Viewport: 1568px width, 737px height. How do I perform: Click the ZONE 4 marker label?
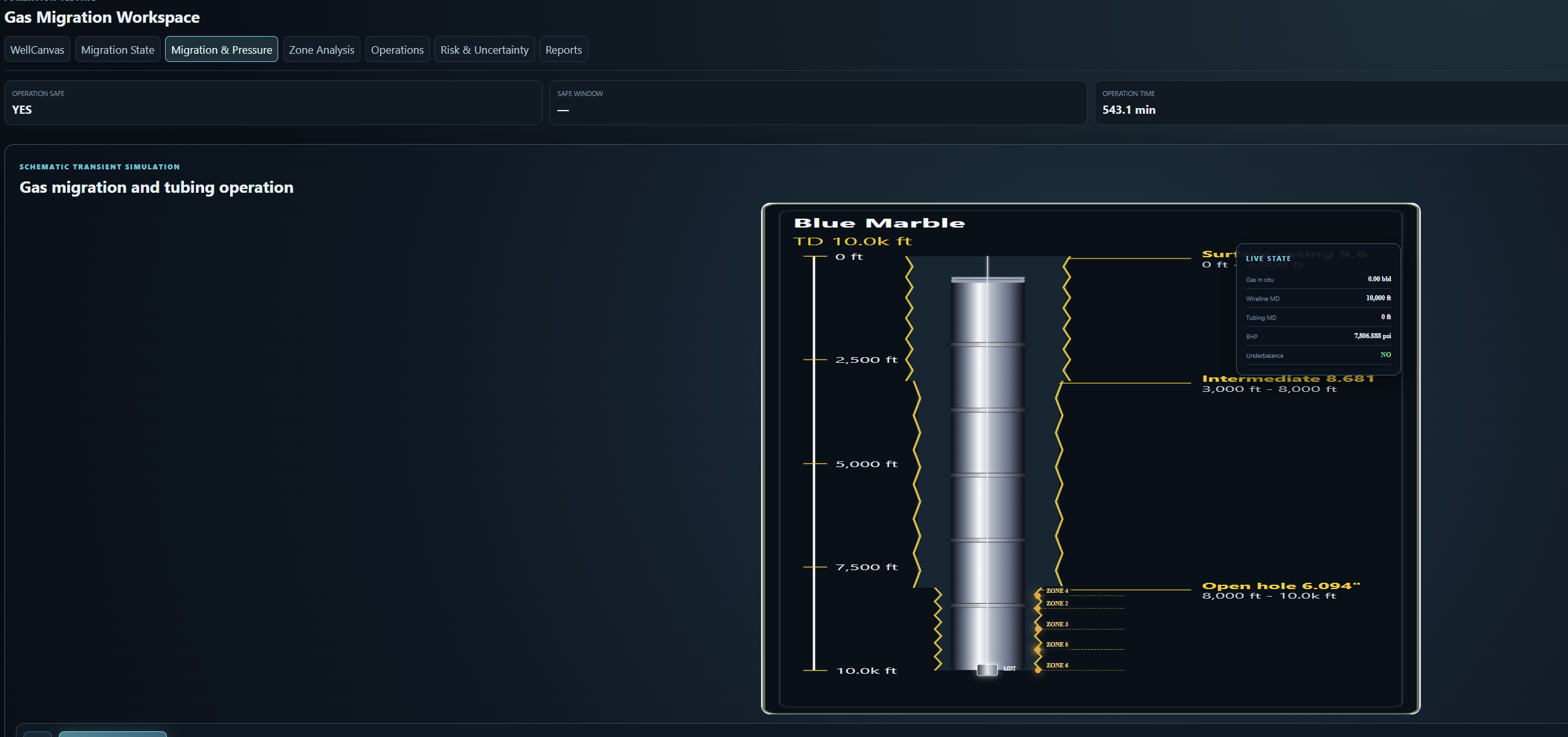1057,591
